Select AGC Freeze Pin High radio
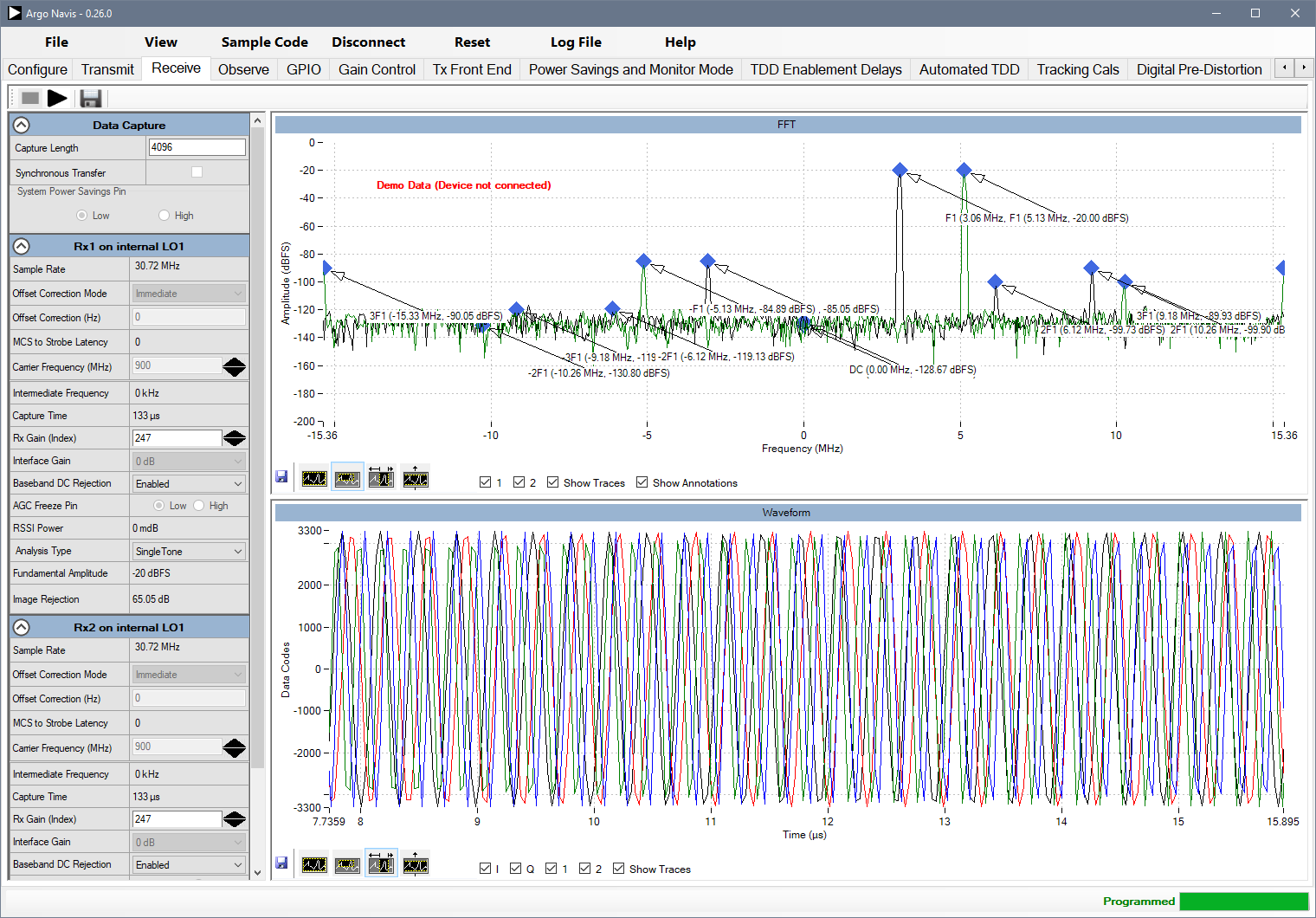The image size is (1316, 918). click(x=198, y=506)
